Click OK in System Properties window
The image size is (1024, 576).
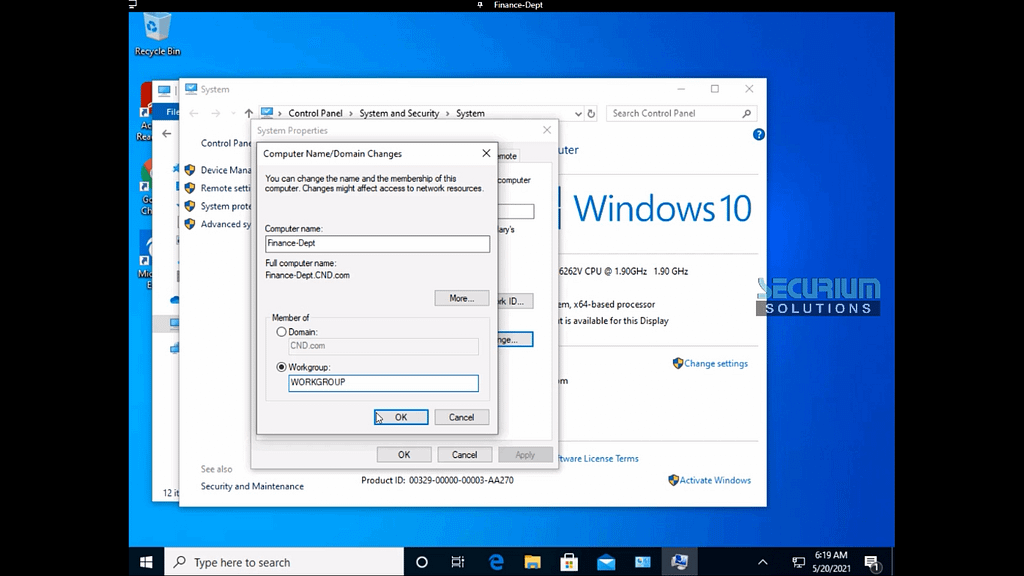click(x=404, y=455)
